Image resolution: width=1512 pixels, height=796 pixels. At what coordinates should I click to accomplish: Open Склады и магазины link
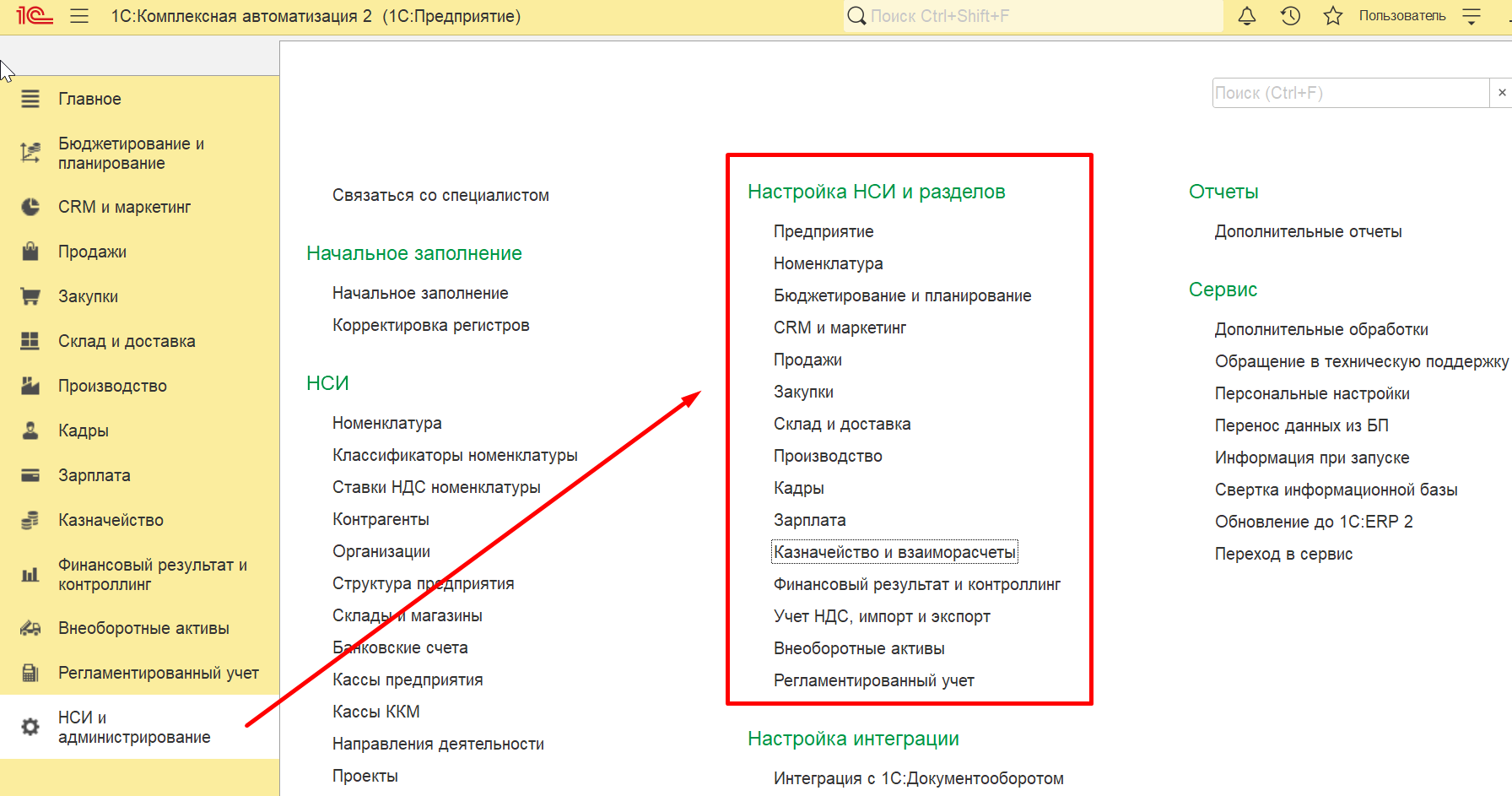(407, 615)
